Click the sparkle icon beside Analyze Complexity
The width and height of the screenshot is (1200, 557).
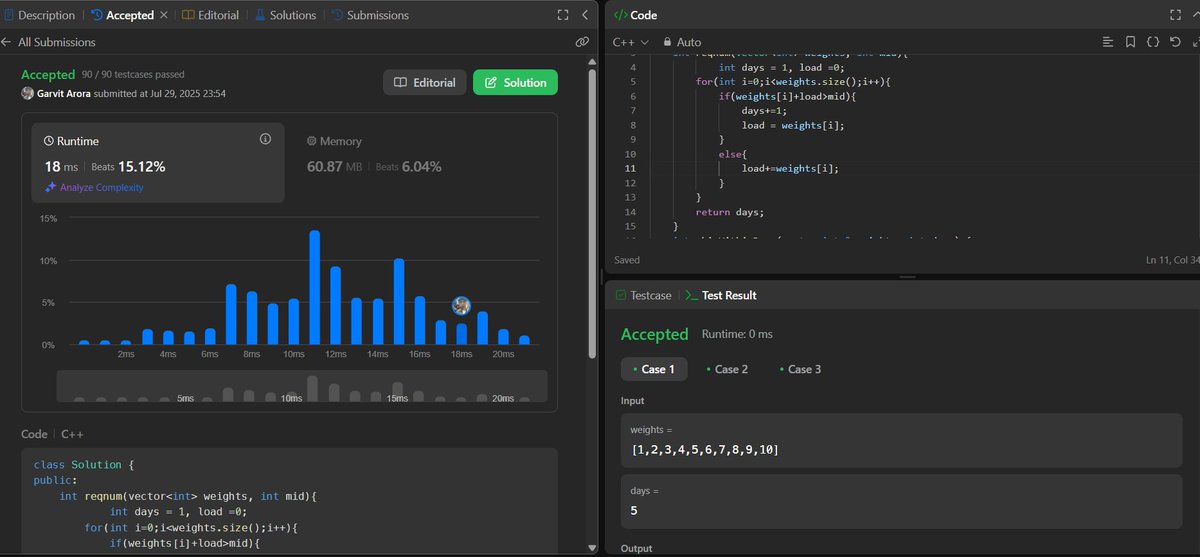[50, 187]
